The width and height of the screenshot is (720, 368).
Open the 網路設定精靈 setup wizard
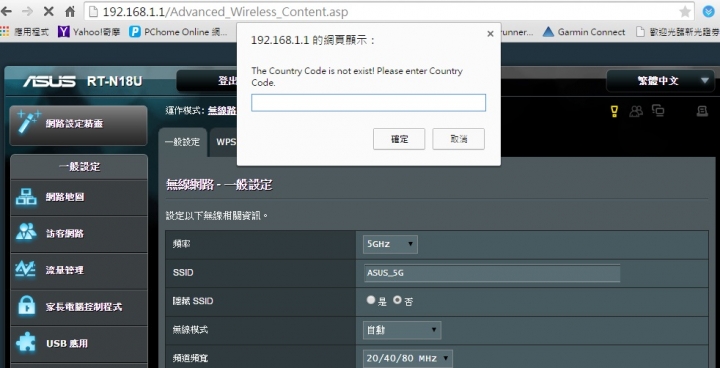pos(79,125)
